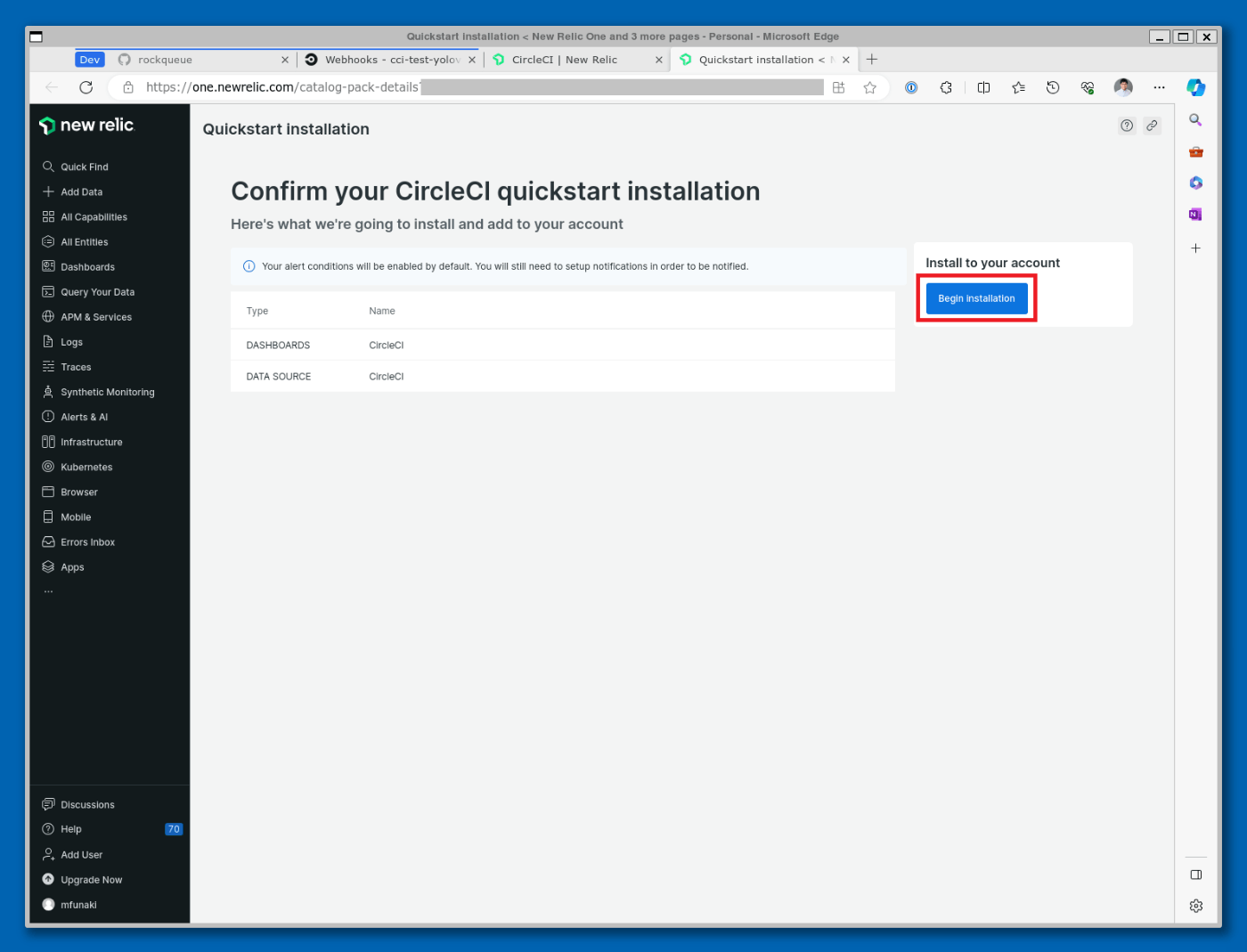Open Traces in sidebar
The width and height of the screenshot is (1247, 952).
point(76,366)
